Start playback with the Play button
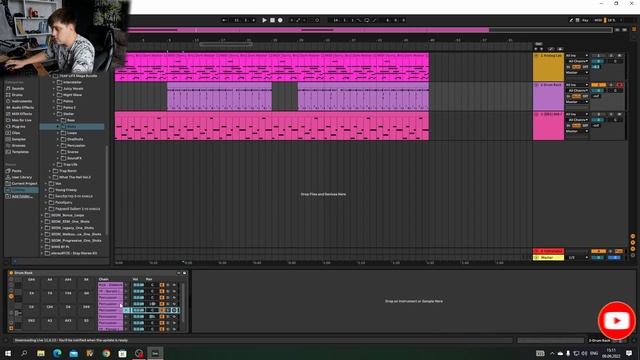Viewport: 640px width, 360px height. point(264,20)
